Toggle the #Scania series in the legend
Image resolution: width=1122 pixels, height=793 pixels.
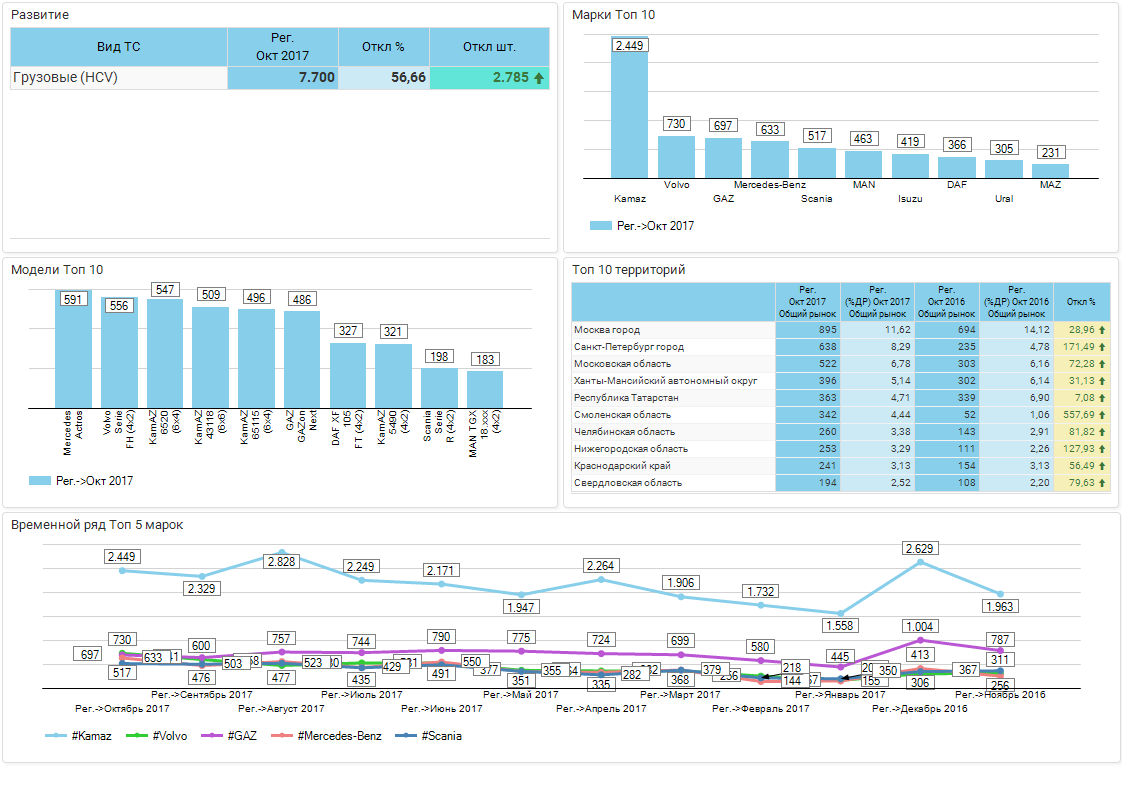[x=428, y=736]
